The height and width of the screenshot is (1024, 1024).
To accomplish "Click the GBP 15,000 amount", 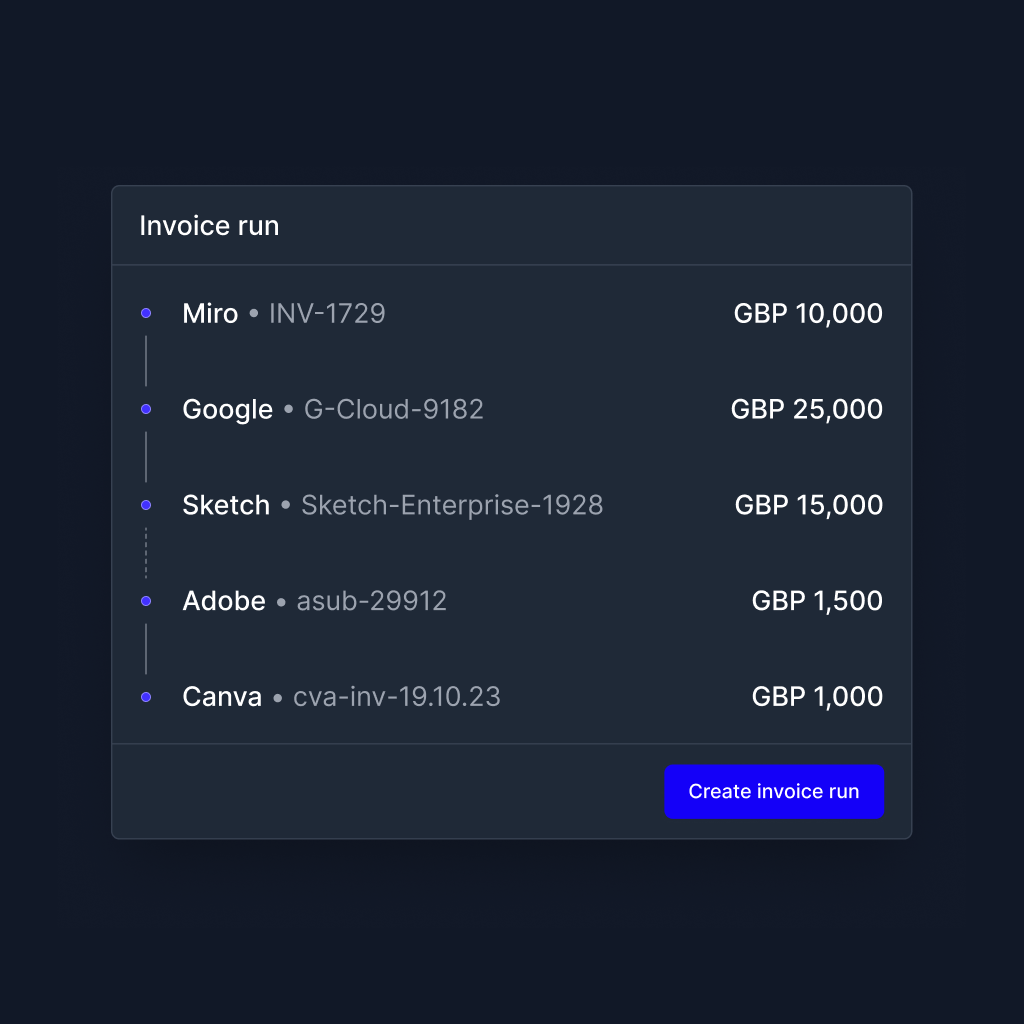I will point(809,506).
